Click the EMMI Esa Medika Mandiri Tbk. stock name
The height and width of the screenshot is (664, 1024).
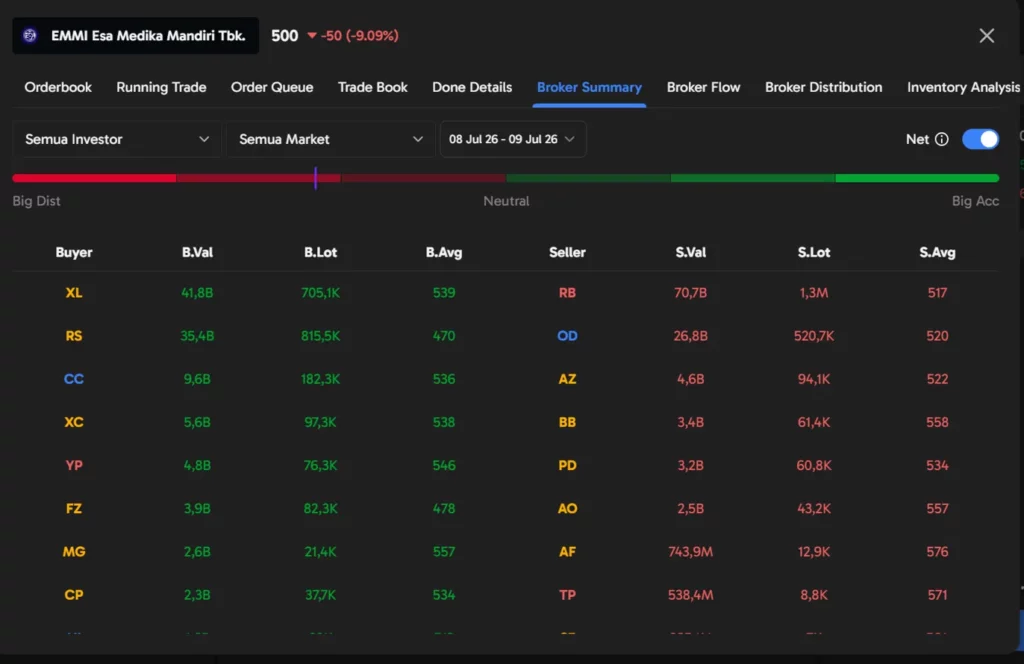148,36
